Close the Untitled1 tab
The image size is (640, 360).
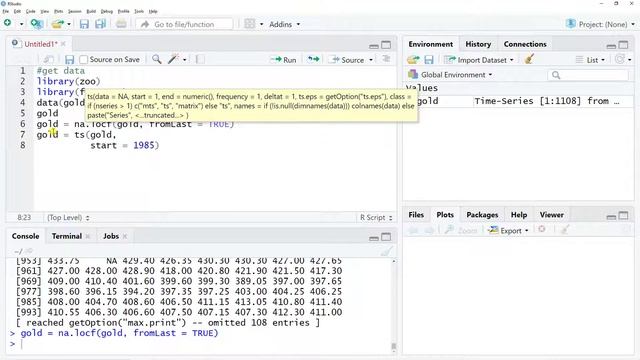pyautogui.click(x=63, y=44)
